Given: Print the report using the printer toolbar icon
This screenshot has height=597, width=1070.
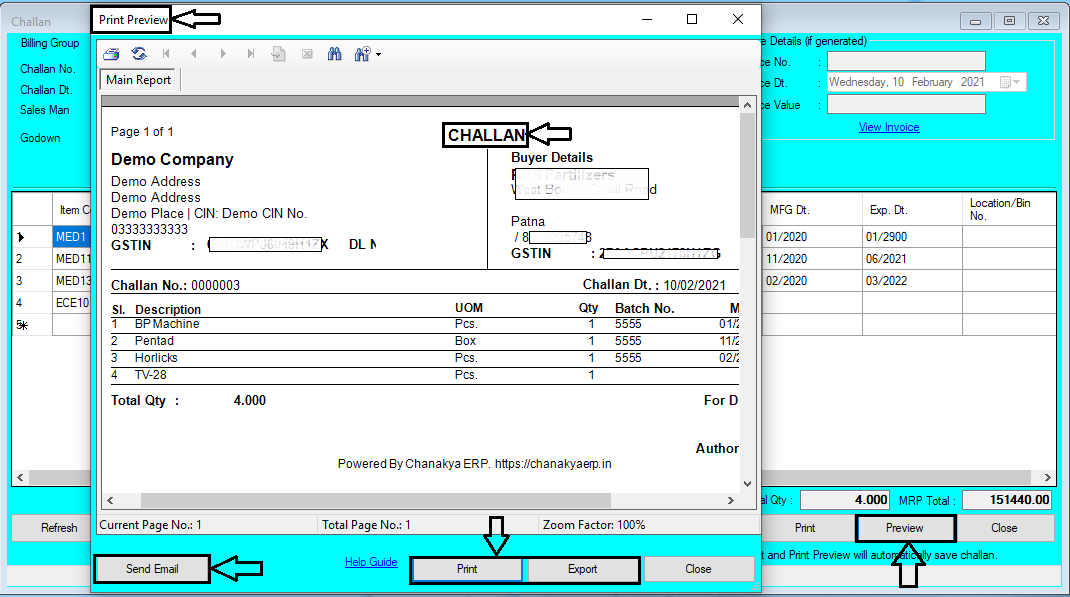Looking at the screenshot, I should (110, 53).
